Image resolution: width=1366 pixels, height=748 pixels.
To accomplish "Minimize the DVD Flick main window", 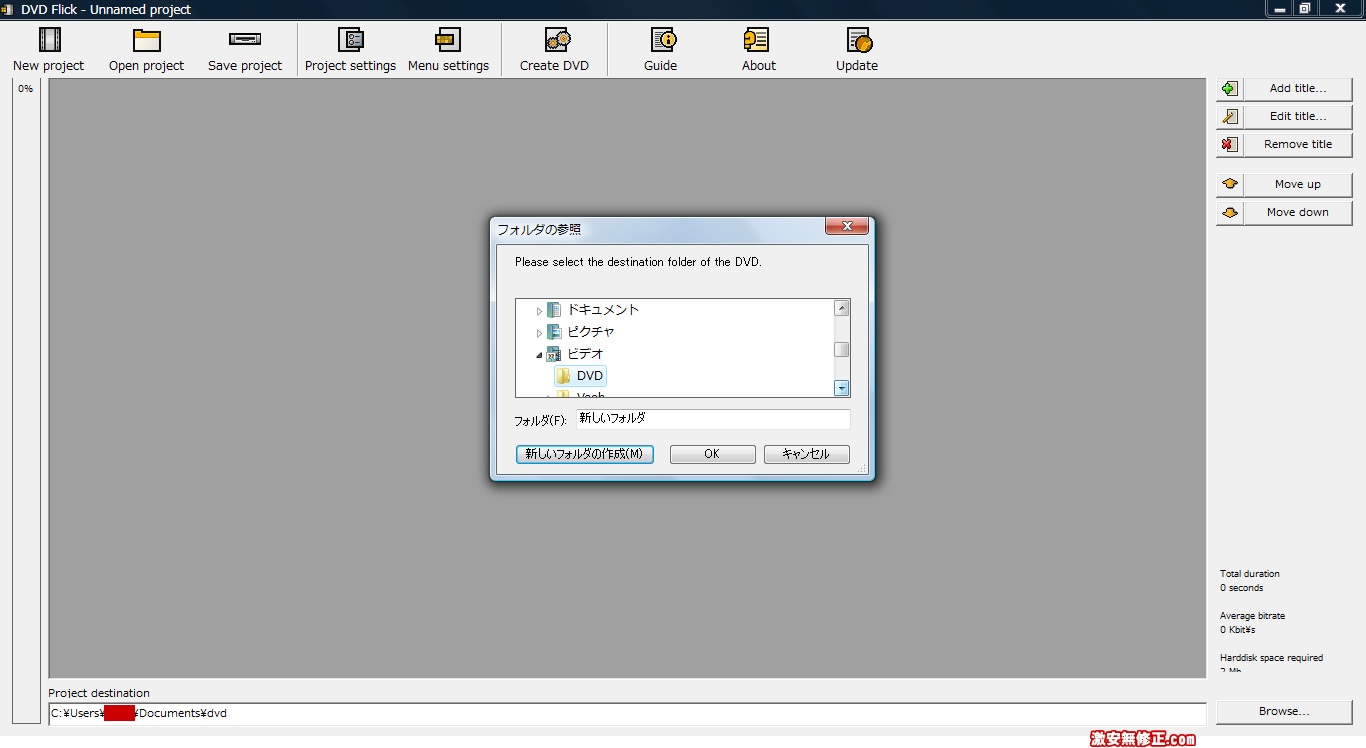I will pyautogui.click(x=1279, y=8).
